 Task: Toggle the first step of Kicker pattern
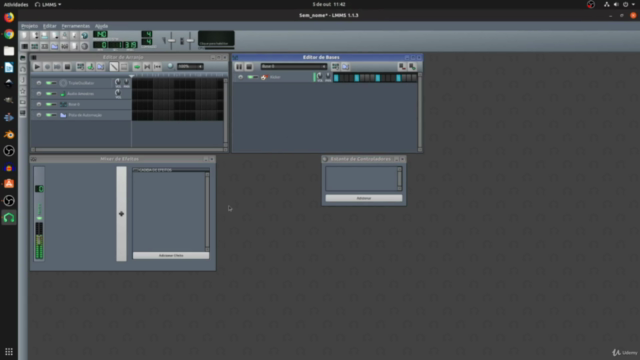[x=336, y=78]
